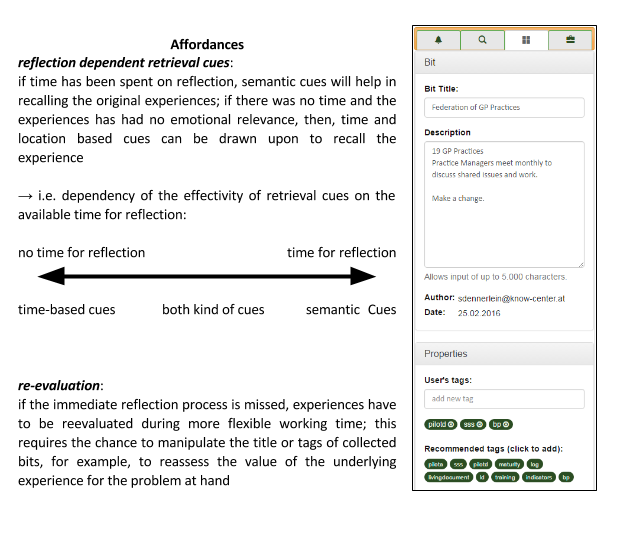Click the Bit Title input field
Screen dimensions: 625x546
(x=504, y=108)
